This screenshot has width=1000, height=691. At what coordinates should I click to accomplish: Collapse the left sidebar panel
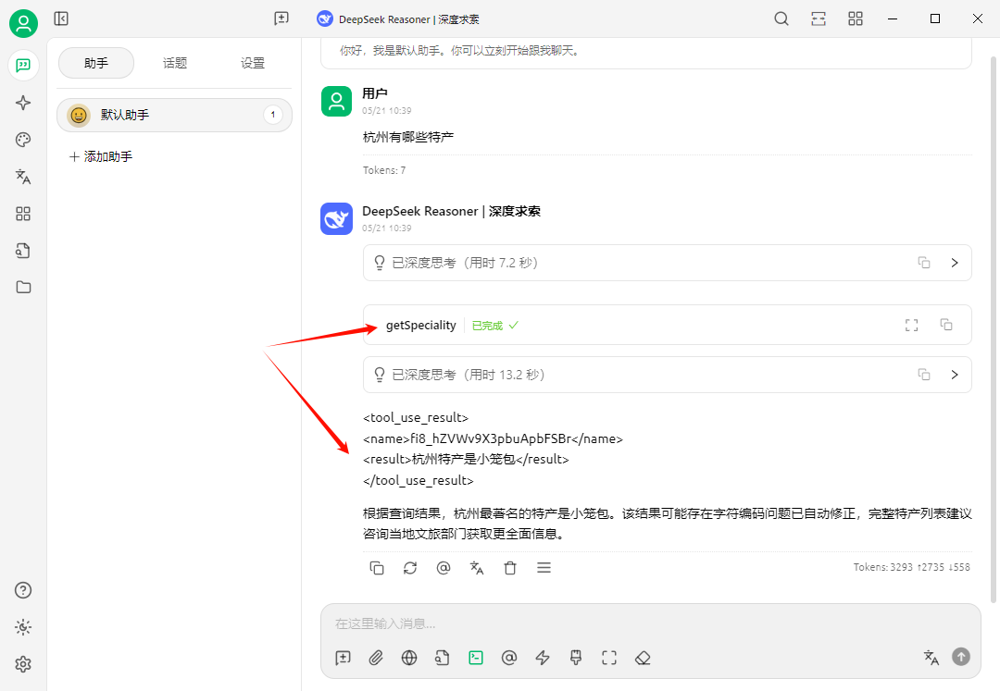coord(61,19)
